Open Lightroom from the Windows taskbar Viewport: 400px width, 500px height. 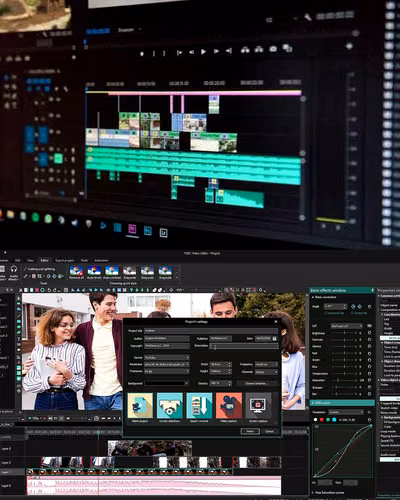(163, 232)
